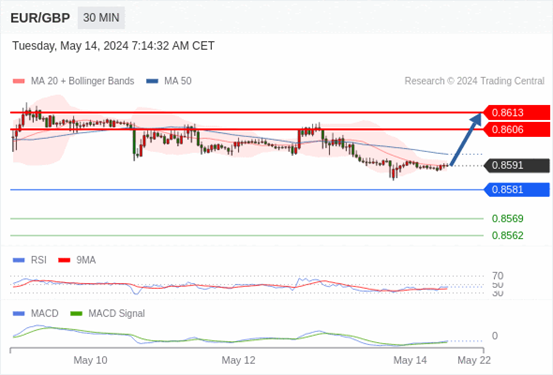The width and height of the screenshot is (553, 375).
Task: Click the pink MA 20 color swatch
Action: click(x=19, y=81)
